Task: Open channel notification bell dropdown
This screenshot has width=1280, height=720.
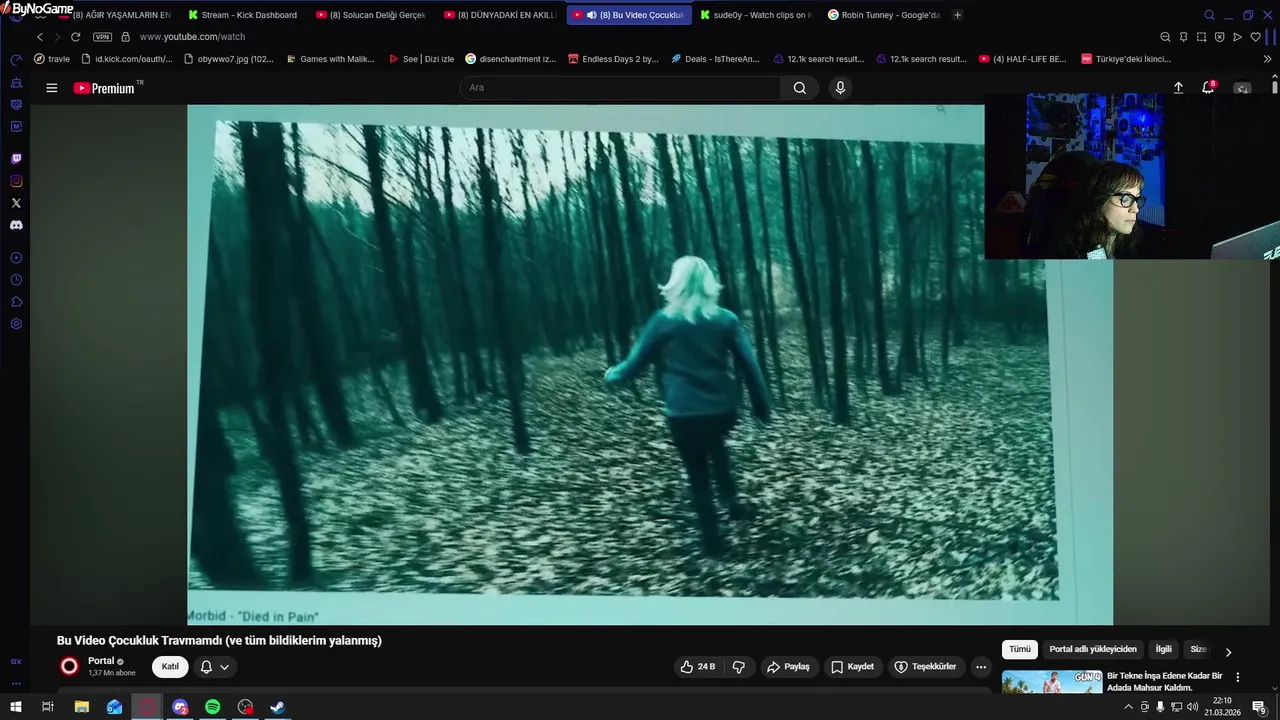Action: pos(214,667)
